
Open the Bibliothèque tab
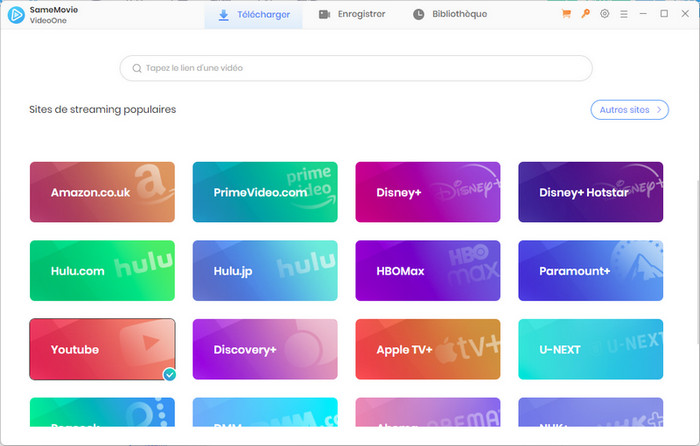point(450,14)
